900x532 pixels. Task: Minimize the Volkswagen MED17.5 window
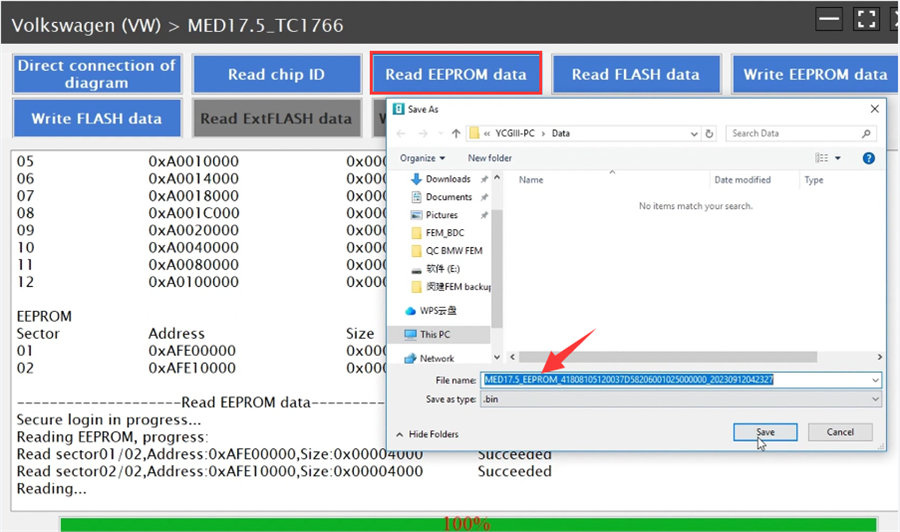[829, 19]
